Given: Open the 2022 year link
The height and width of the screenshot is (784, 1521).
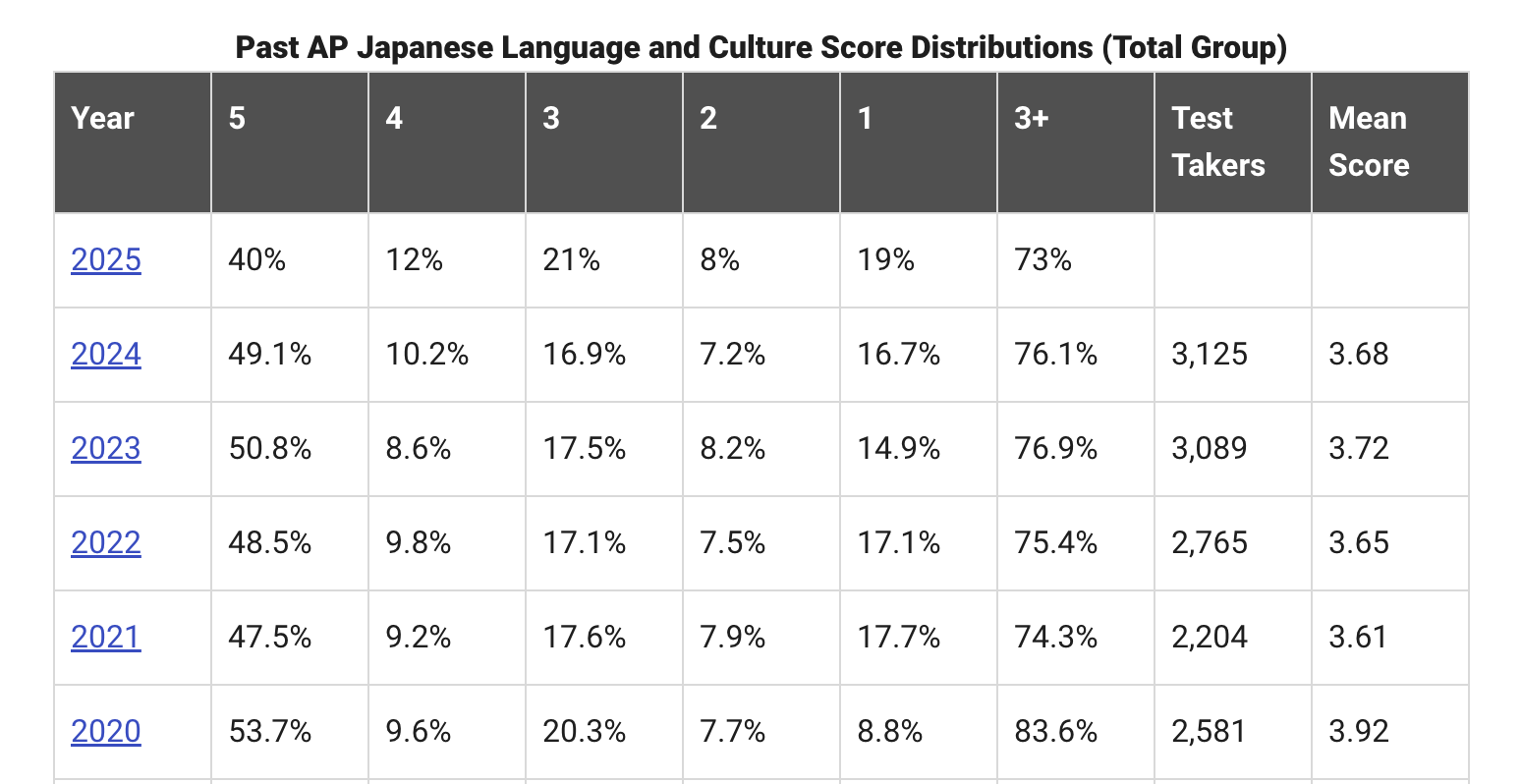Looking at the screenshot, I should [x=106, y=543].
